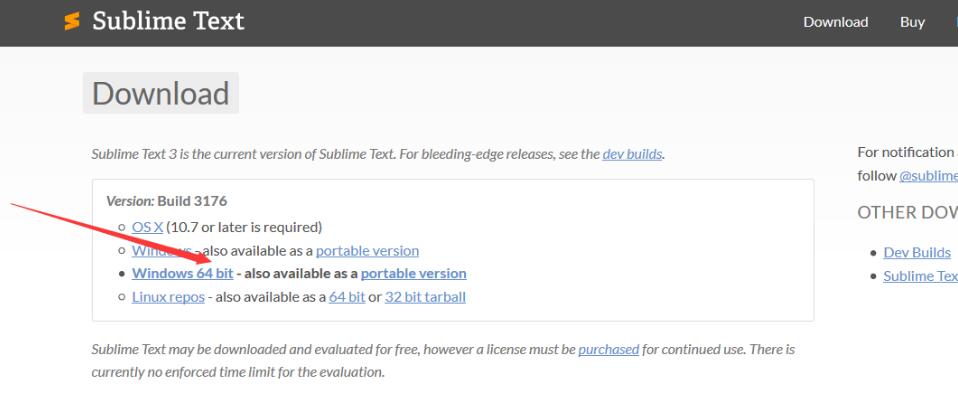
Task: Follow the dev builds link in intro sentence
Action: pyautogui.click(x=632, y=154)
